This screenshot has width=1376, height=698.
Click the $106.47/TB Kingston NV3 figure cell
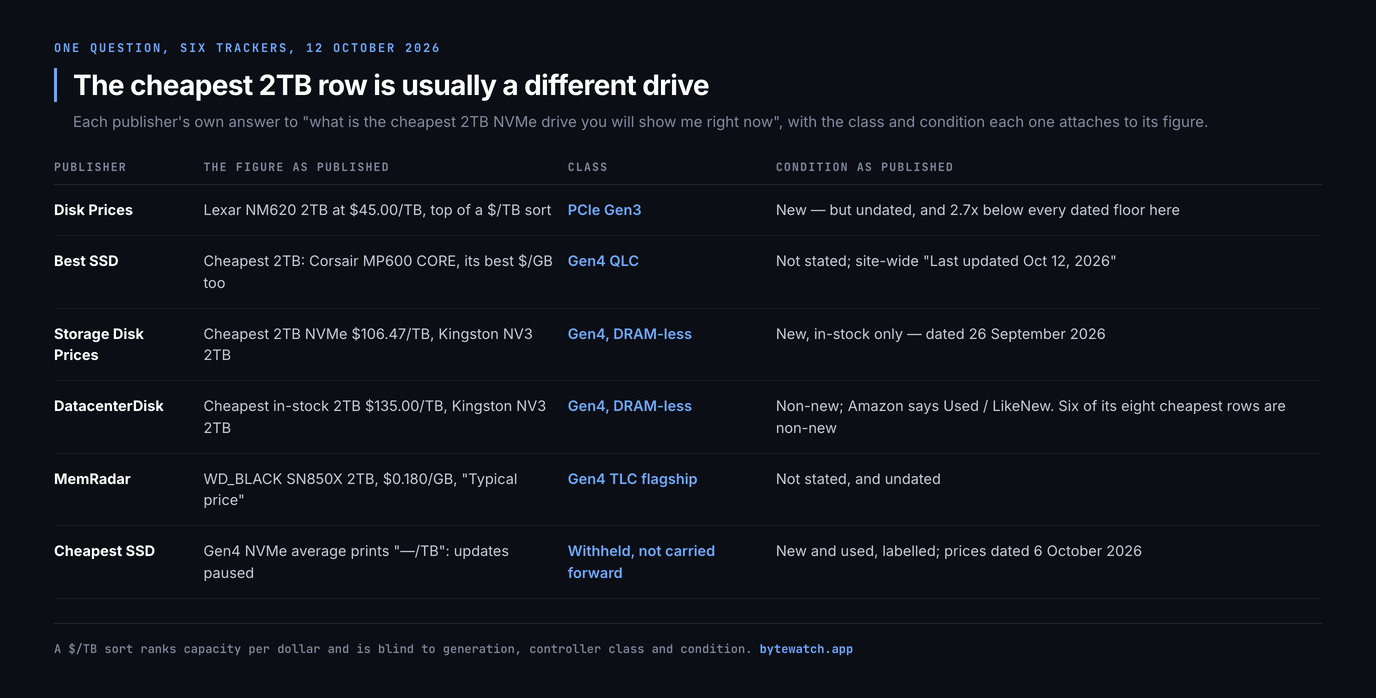(x=368, y=344)
